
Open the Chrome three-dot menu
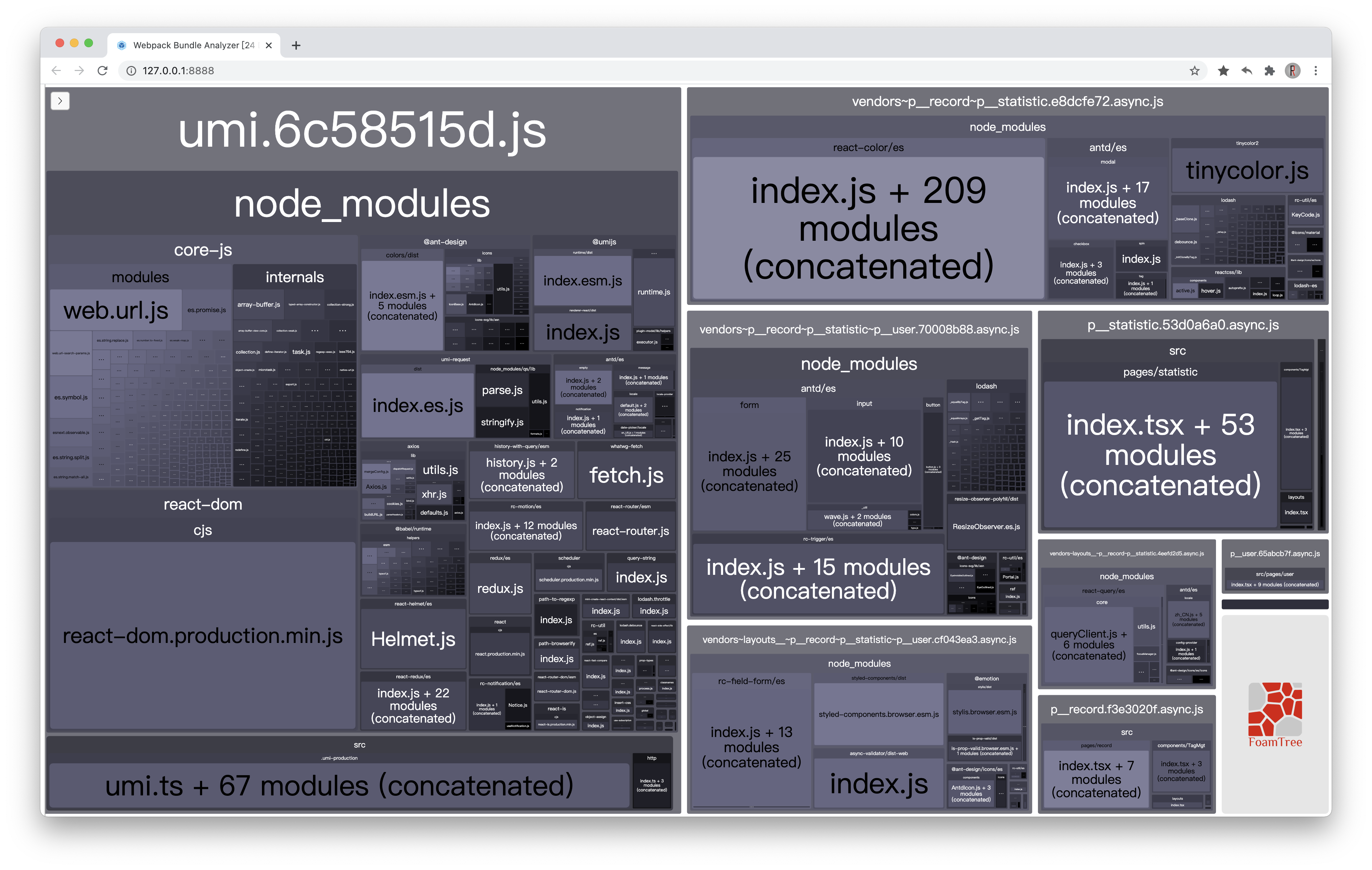[1315, 71]
